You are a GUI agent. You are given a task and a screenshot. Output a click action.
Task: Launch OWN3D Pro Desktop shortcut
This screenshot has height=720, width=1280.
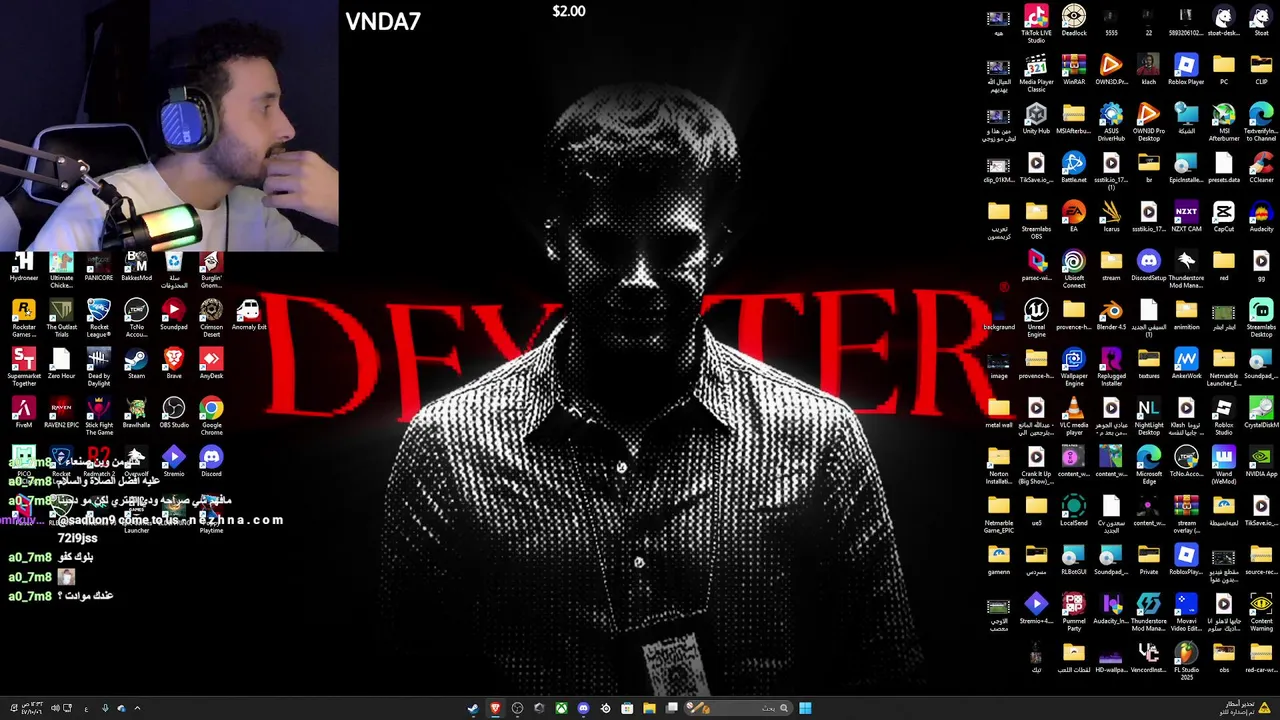(1149, 122)
